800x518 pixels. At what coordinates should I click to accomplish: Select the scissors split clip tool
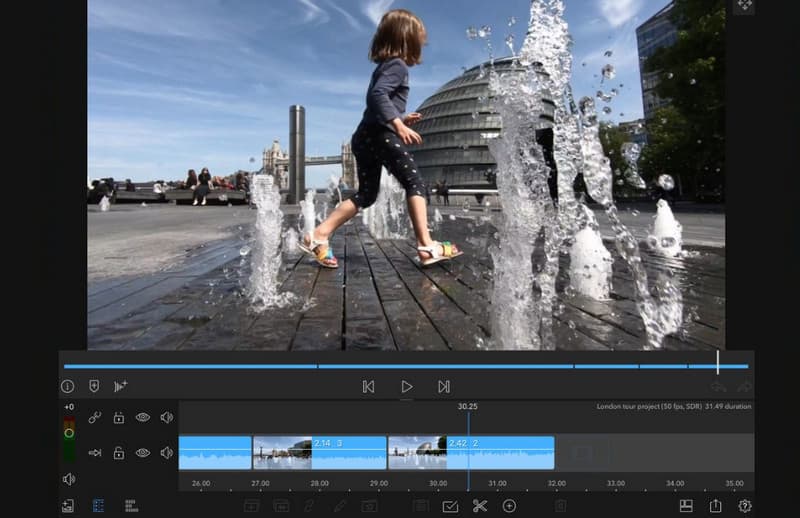point(480,506)
